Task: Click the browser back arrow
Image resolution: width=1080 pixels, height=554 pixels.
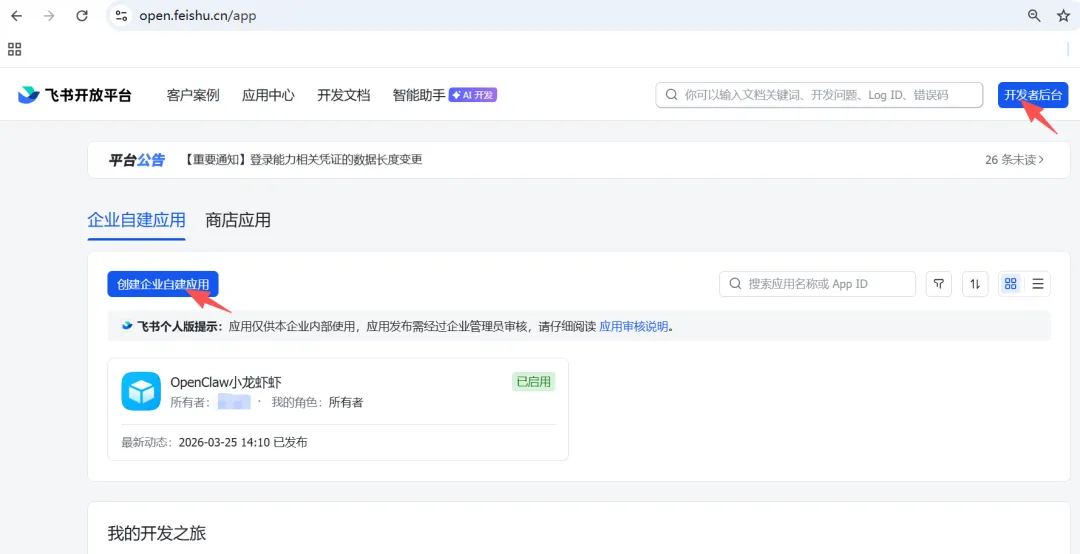Action: (17, 15)
